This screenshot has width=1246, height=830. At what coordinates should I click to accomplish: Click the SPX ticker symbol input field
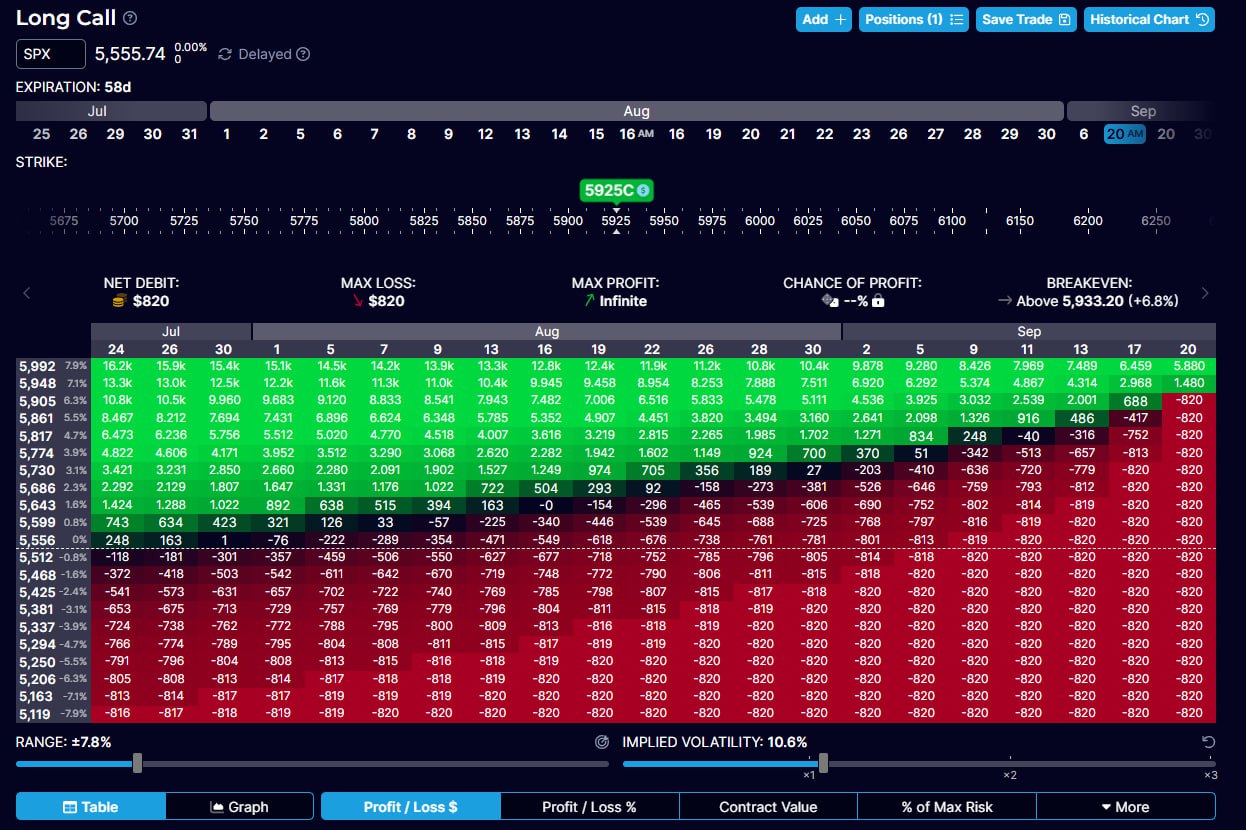(x=50, y=54)
